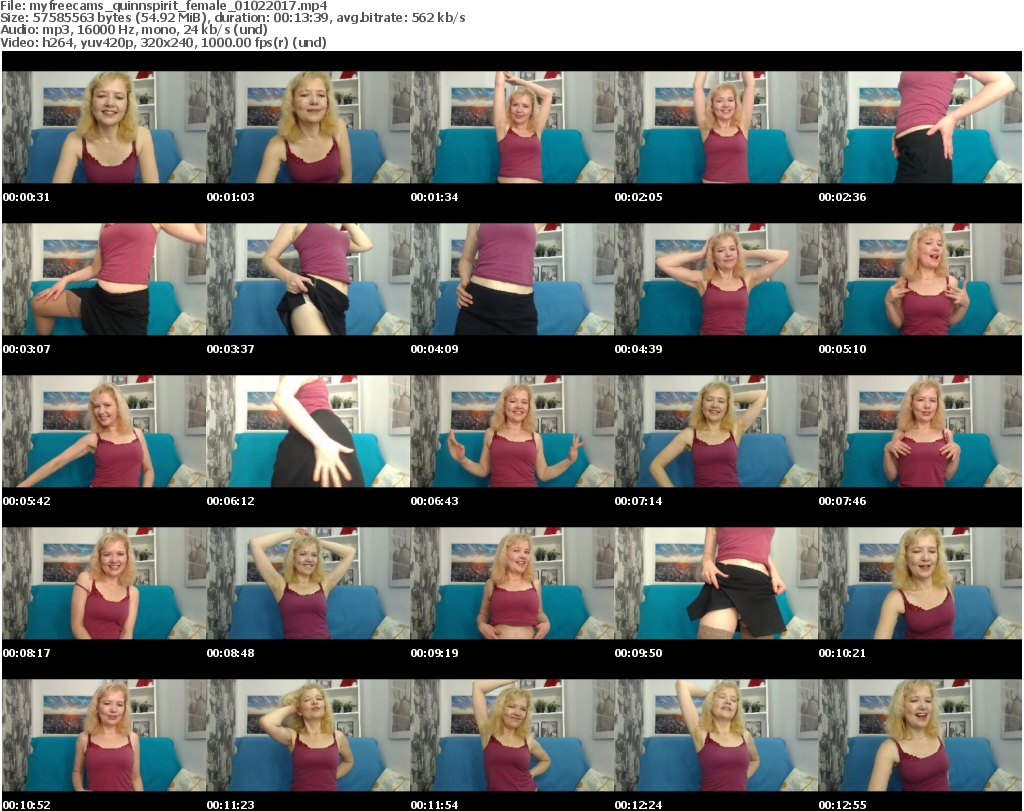
Task: Click the 00:01:03 timestamp label
Action: (x=231, y=197)
